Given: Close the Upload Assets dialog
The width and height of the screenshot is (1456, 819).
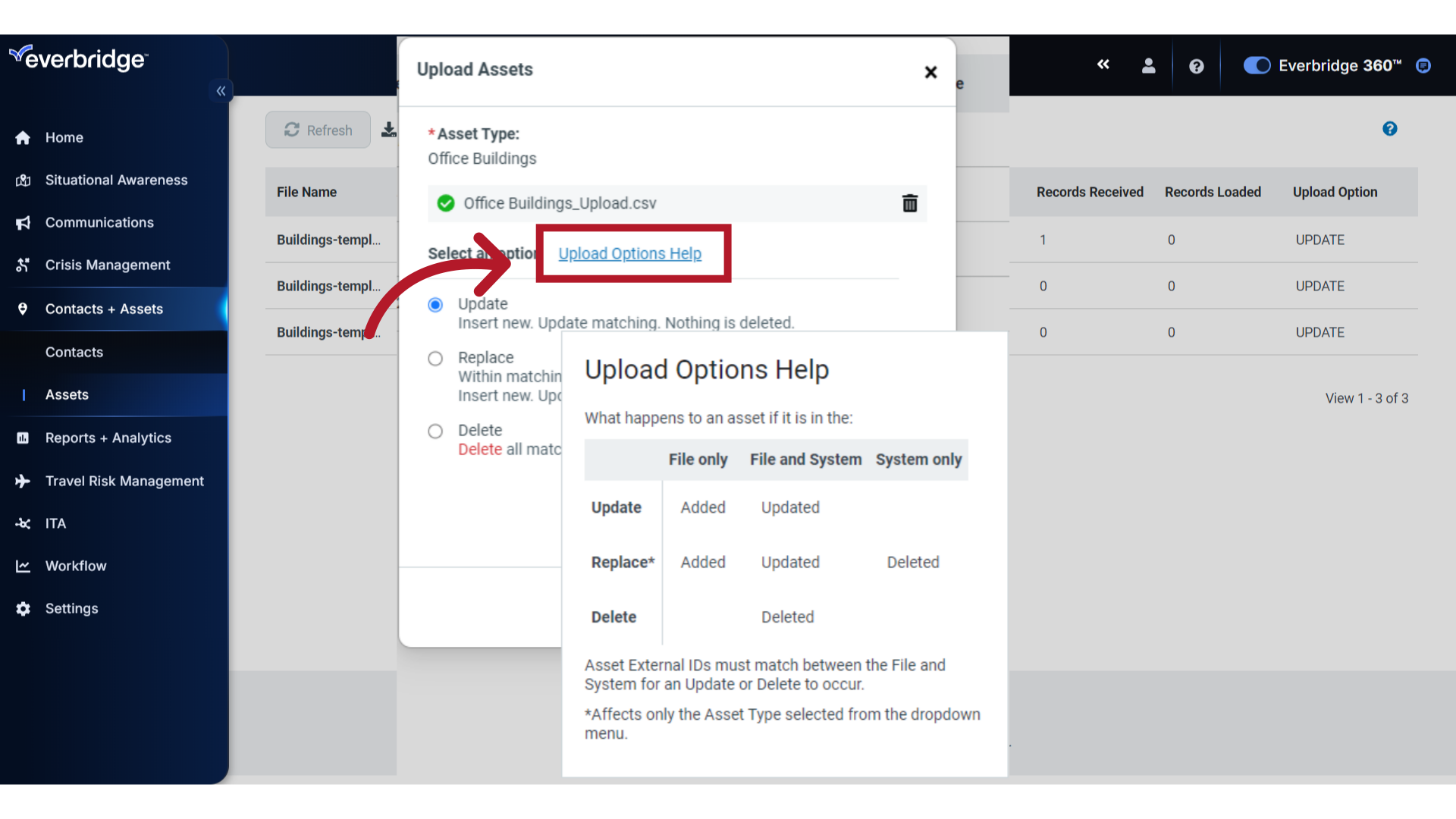Looking at the screenshot, I should click(x=930, y=72).
